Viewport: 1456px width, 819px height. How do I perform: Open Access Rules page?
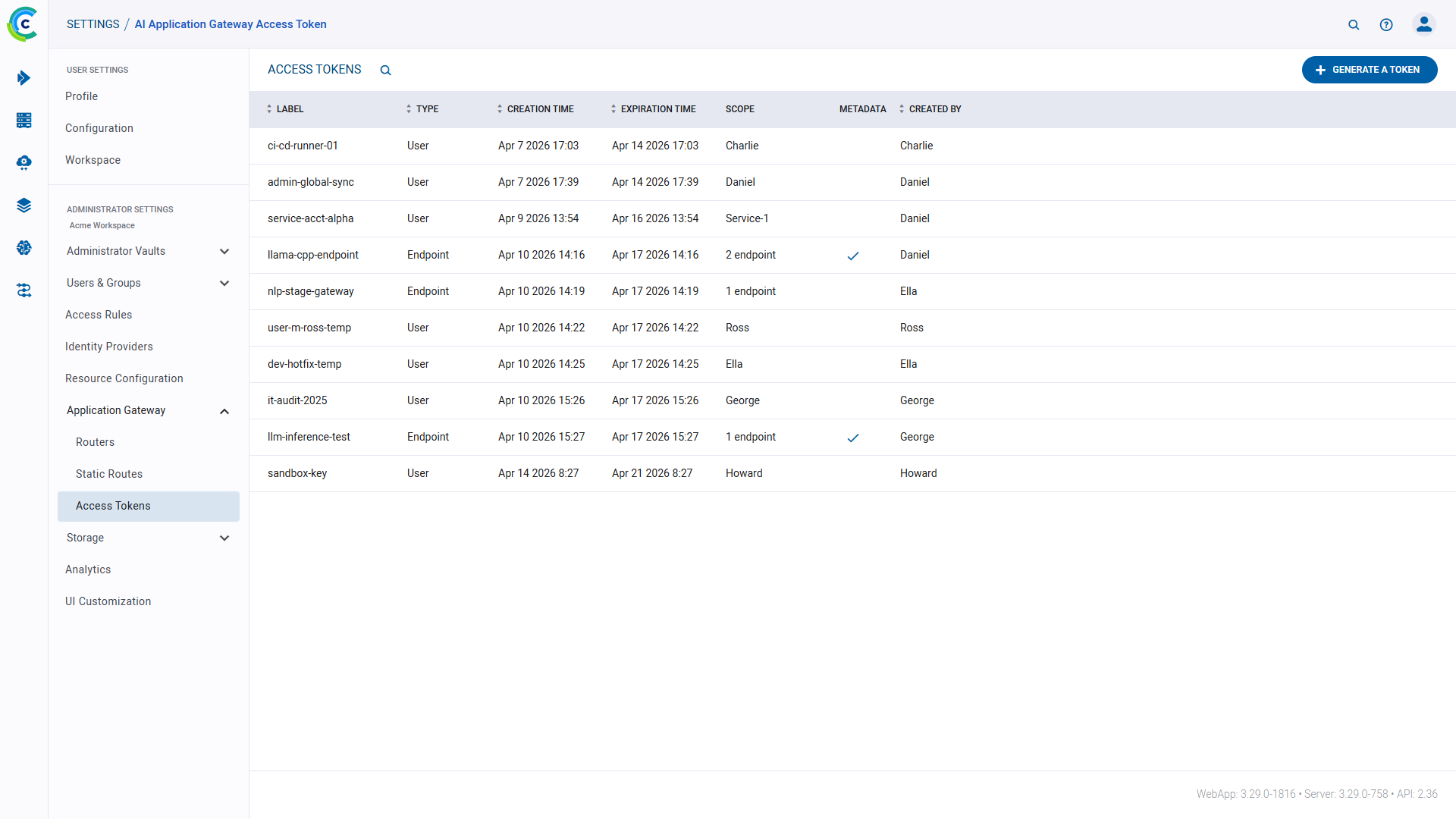tap(99, 315)
